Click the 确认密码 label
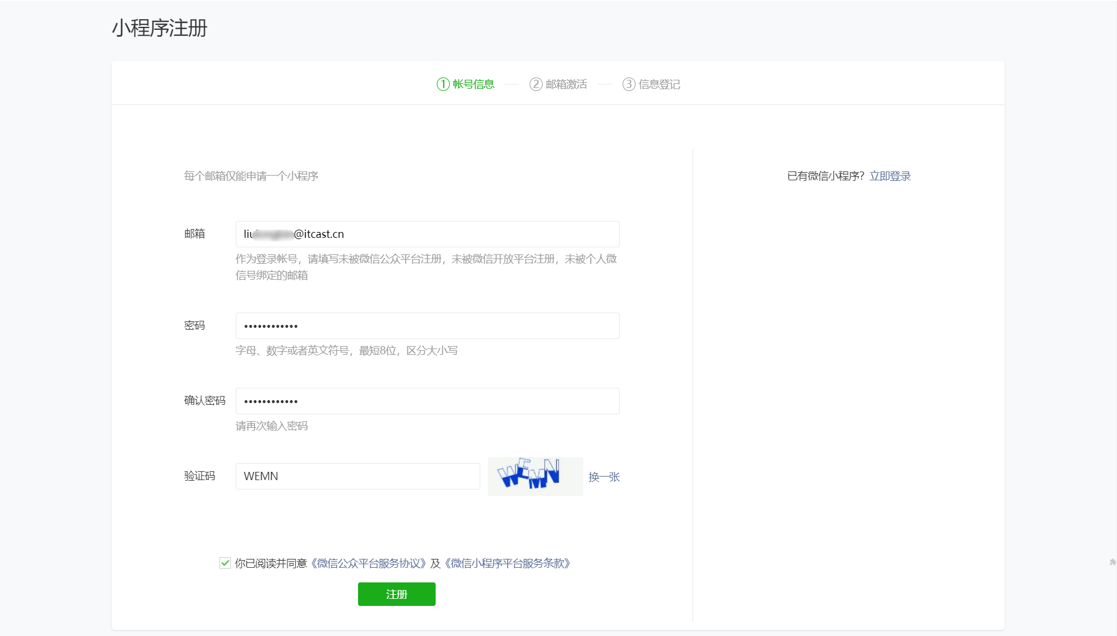The image size is (1117, 636). (204, 400)
